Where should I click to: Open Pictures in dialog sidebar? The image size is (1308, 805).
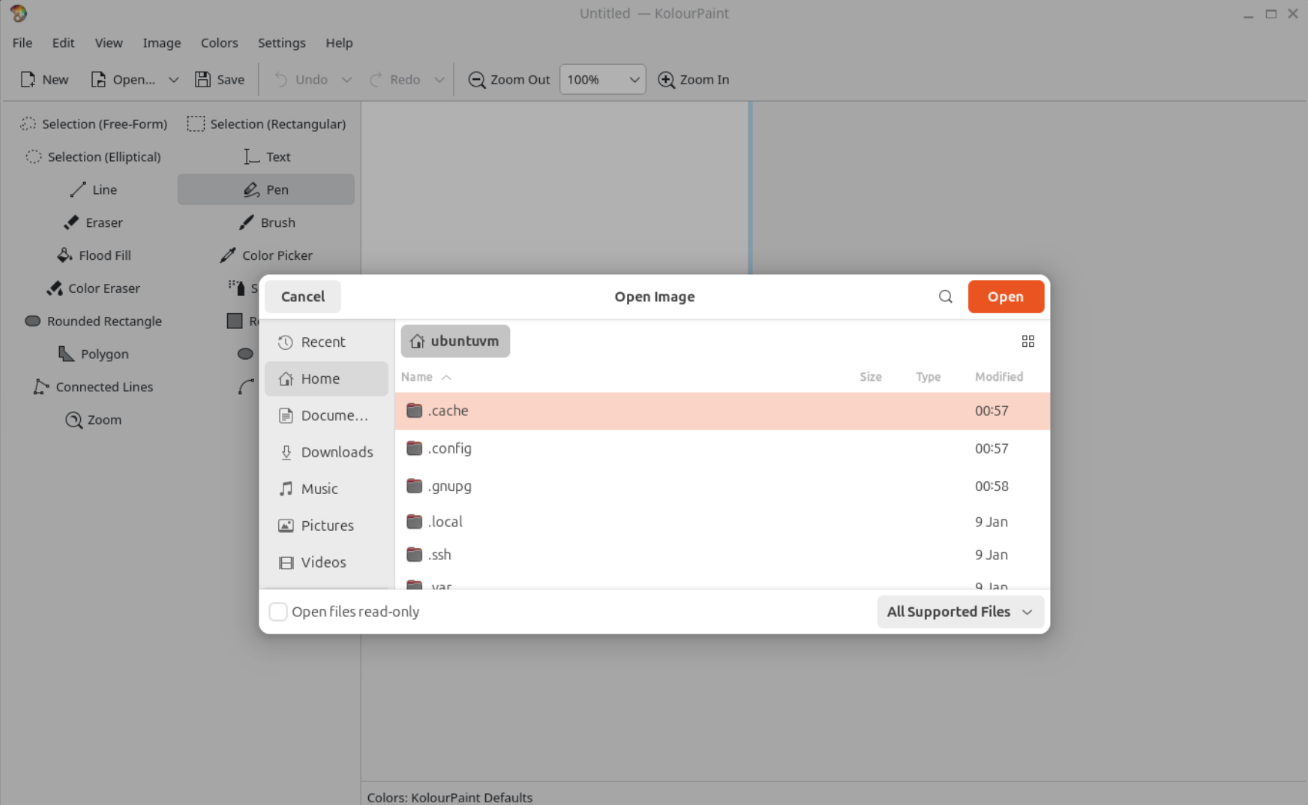coord(326,526)
